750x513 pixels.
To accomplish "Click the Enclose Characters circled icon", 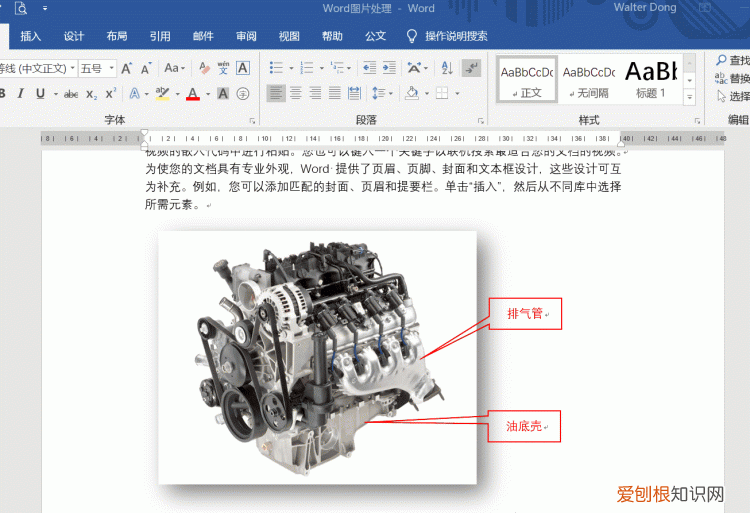I will pos(243,94).
